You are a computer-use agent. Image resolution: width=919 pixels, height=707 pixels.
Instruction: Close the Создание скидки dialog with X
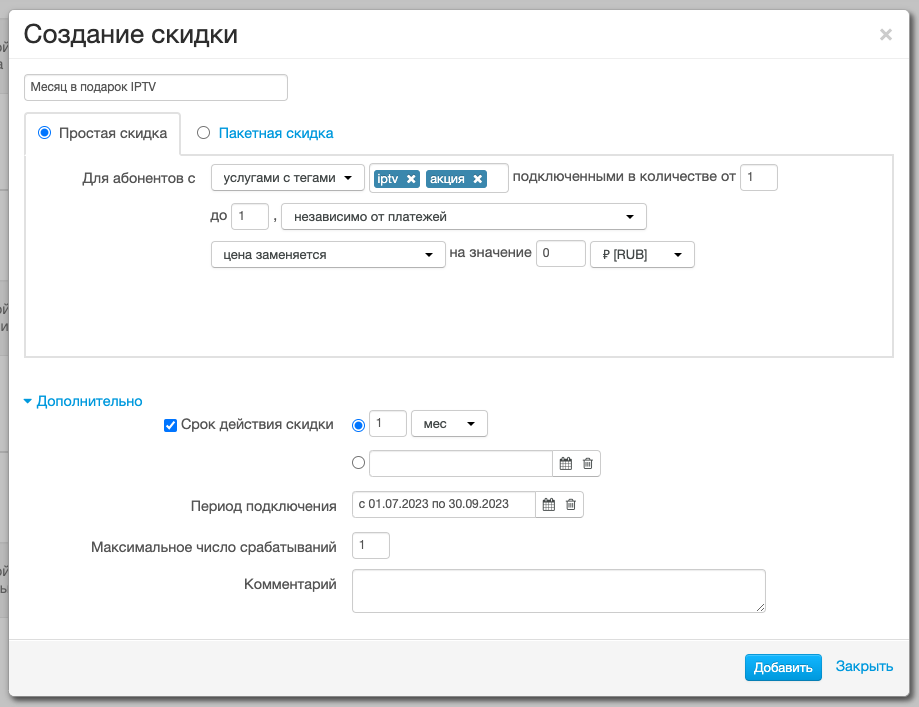886,35
